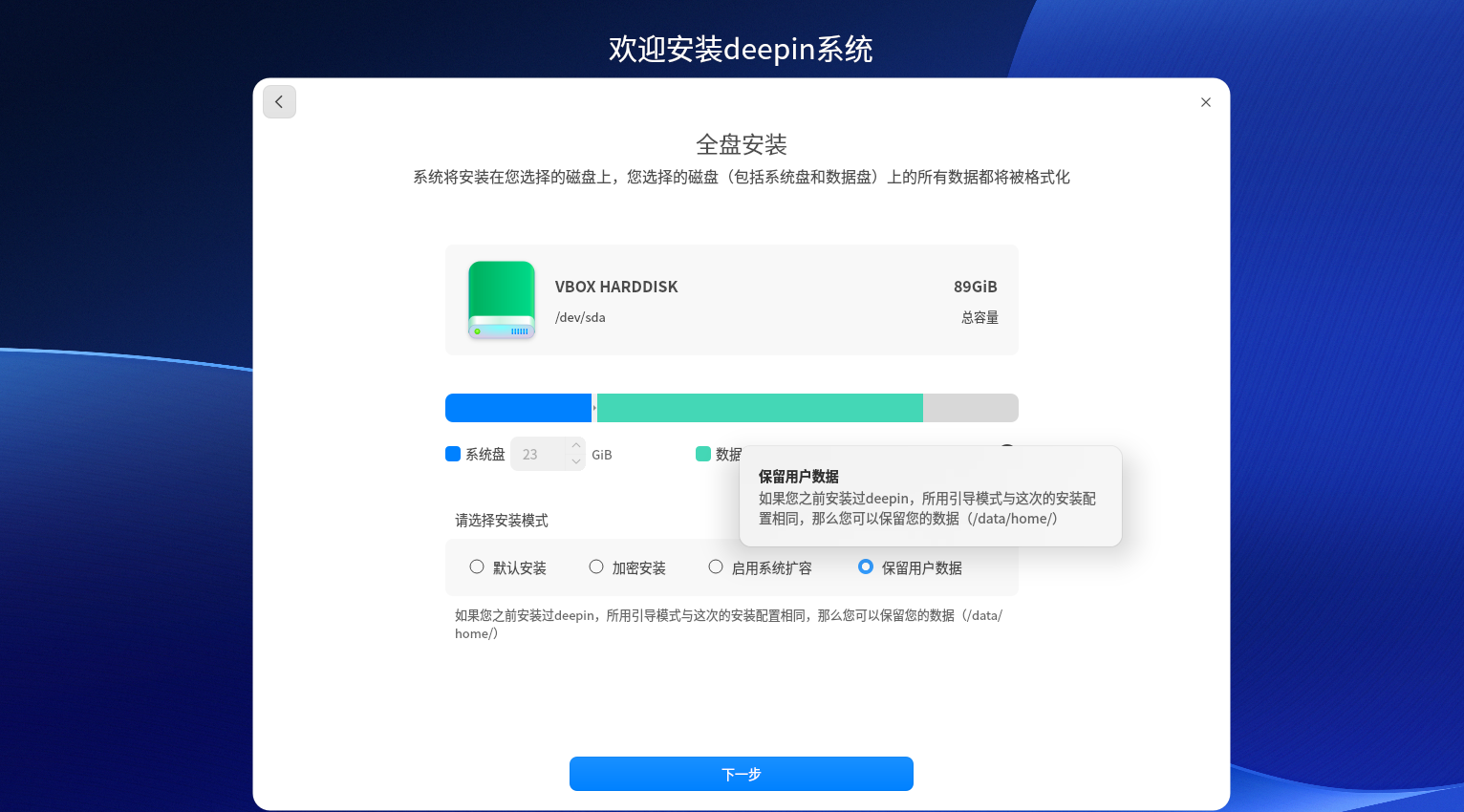Click the blue system disk bar segment
Image resolution: width=1464 pixels, height=812 pixels.
[518, 408]
